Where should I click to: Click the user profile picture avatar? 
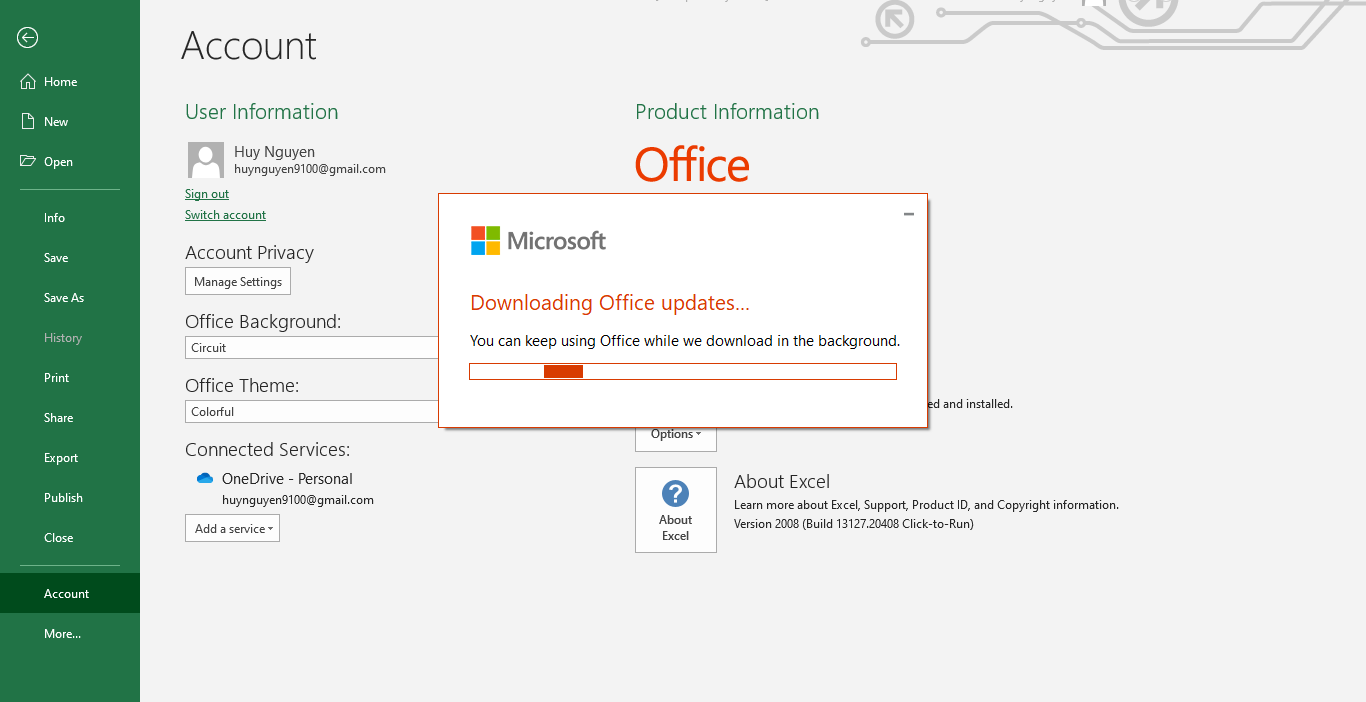[x=205, y=160]
